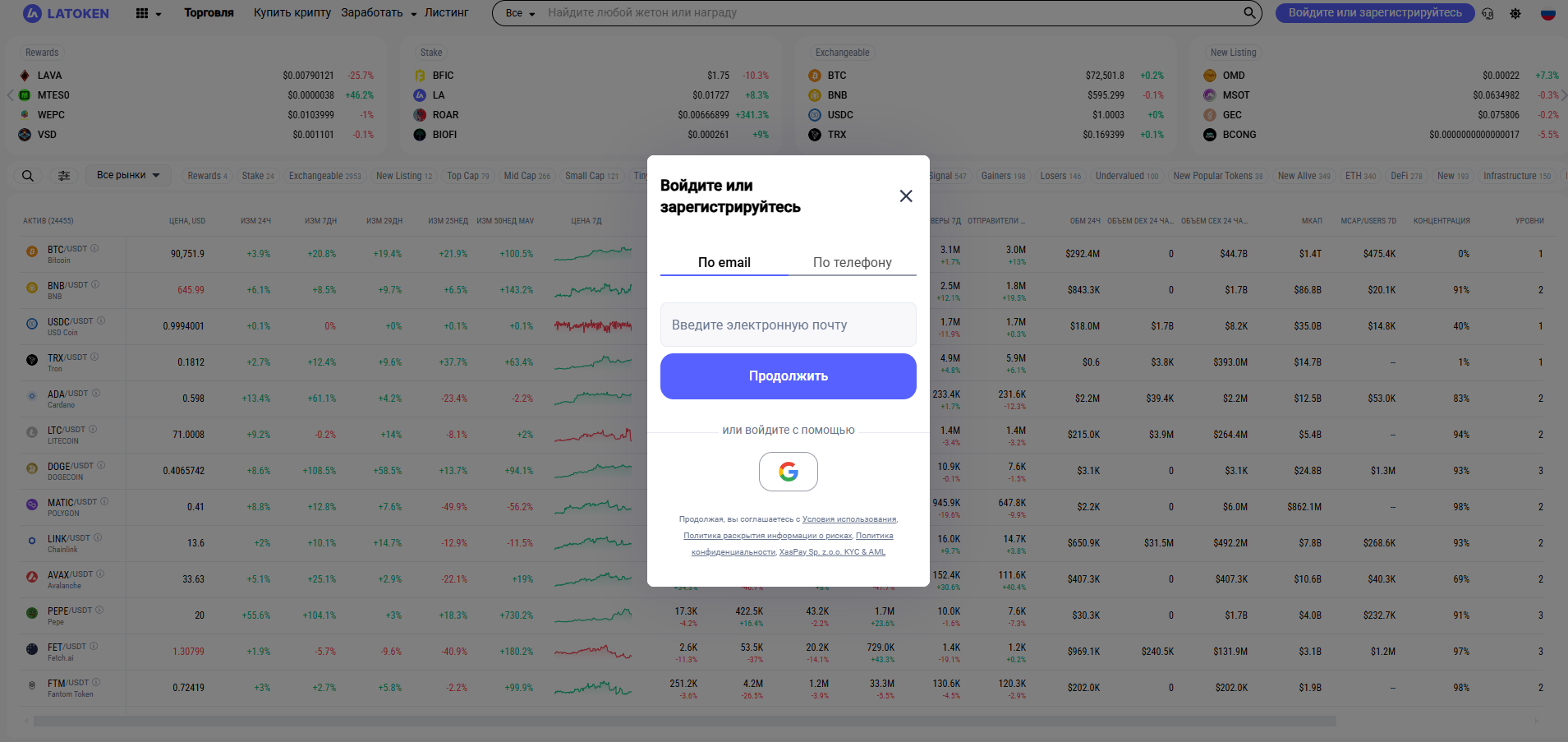The width and height of the screenshot is (1568, 742).
Task: Open info icon next to MATIC/USDT
Action: click(104, 501)
